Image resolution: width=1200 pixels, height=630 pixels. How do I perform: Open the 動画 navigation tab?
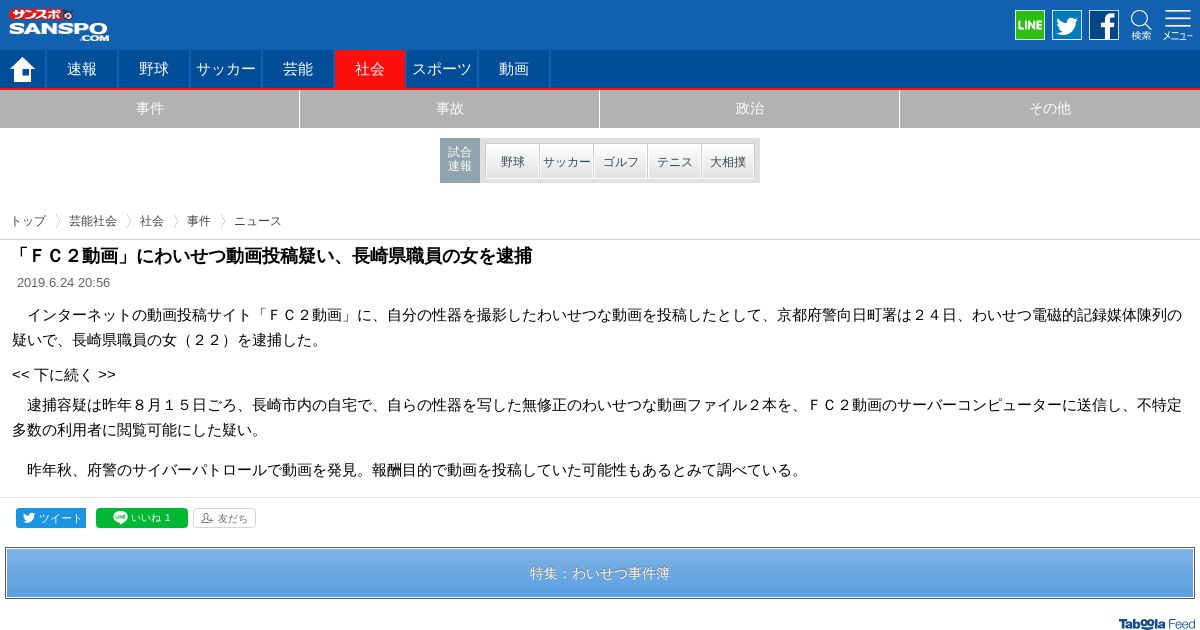[514, 69]
